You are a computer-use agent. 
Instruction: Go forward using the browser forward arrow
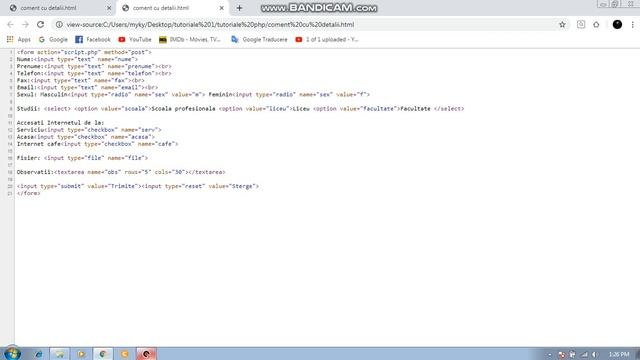25,24
